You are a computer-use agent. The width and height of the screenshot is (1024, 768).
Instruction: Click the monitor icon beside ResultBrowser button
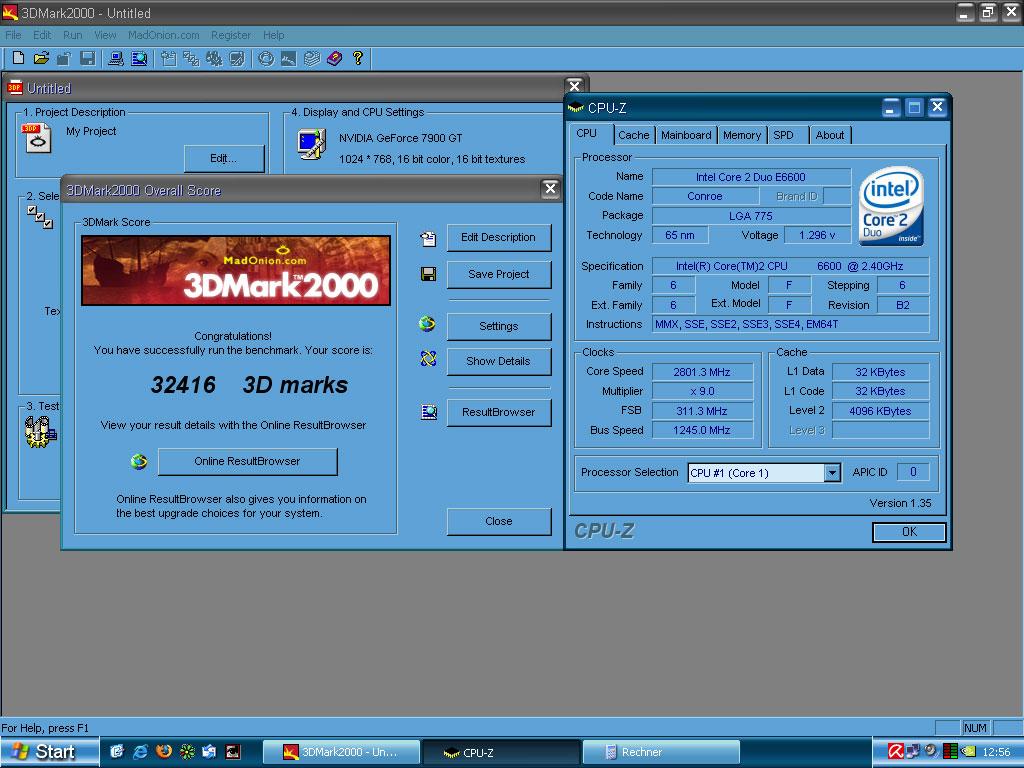(x=428, y=412)
